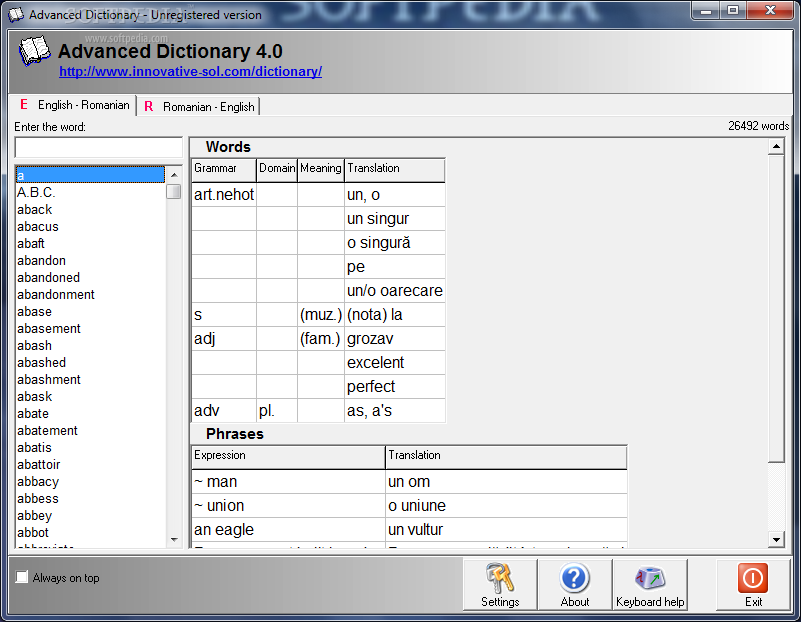Click the results pane scroll down arrow
This screenshot has height=622, width=801.
pos(776,539)
